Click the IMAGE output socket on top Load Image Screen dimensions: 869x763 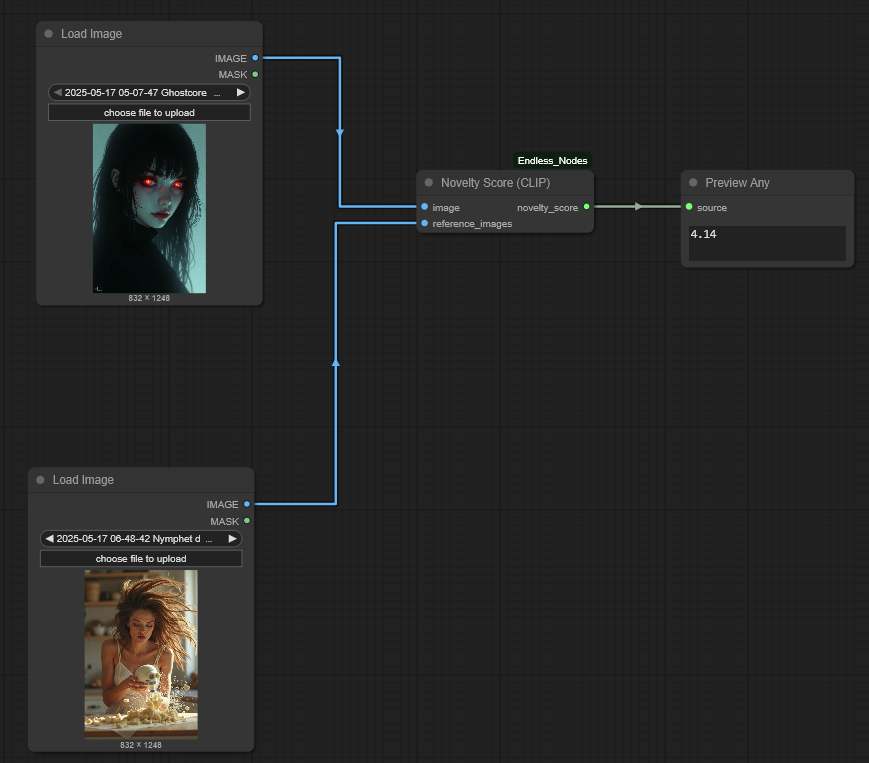coord(256,57)
